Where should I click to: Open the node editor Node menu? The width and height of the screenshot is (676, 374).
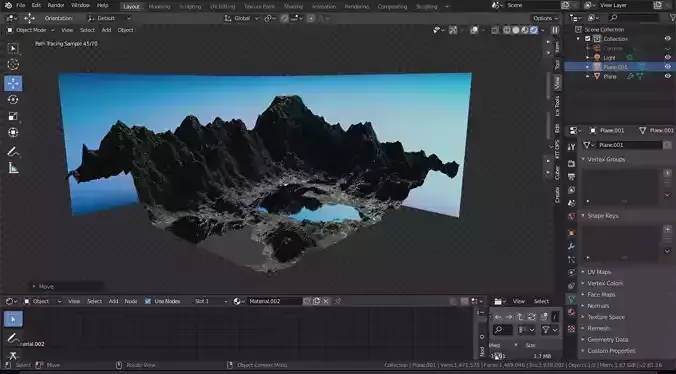131,301
